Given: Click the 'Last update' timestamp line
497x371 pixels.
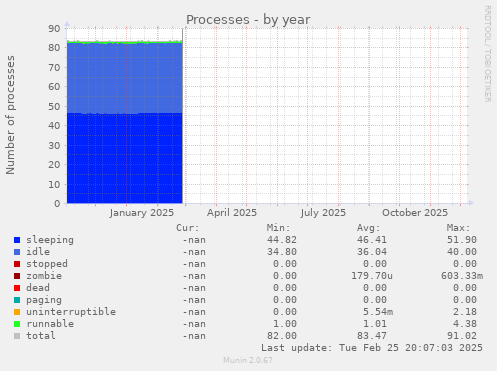Looking at the screenshot, I should (372, 348).
